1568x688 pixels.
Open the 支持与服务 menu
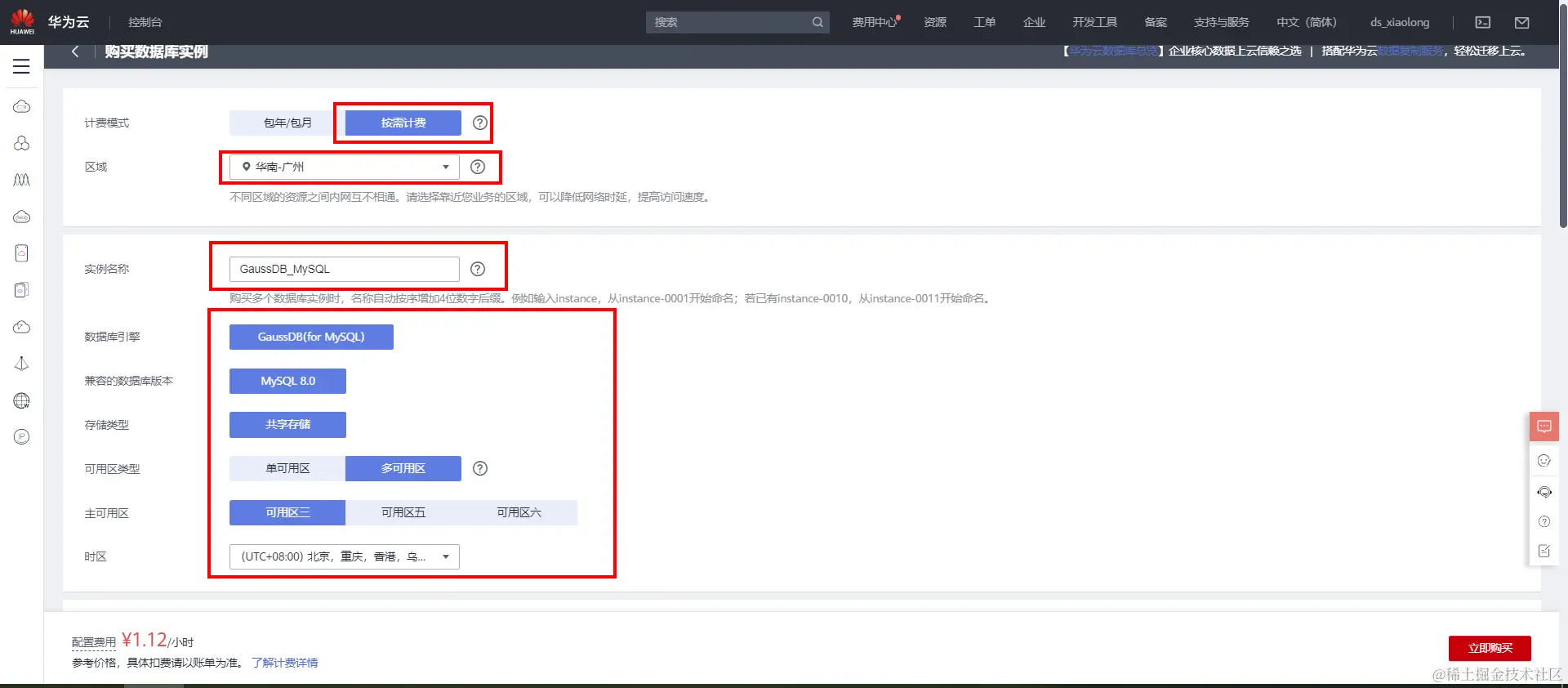[1222, 22]
